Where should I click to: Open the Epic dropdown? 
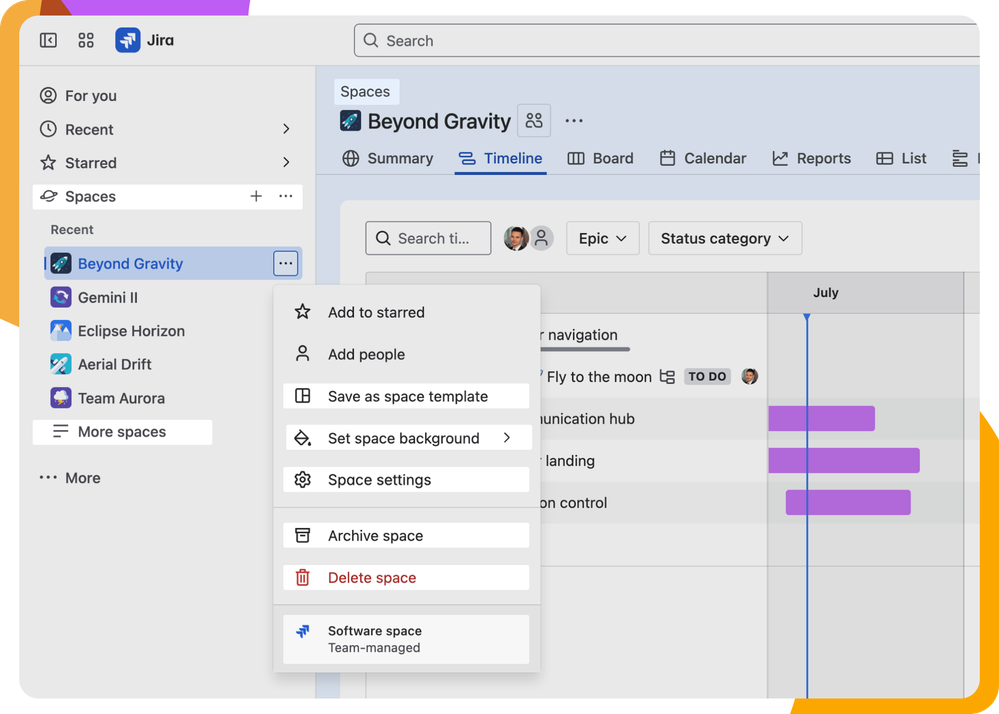point(603,238)
